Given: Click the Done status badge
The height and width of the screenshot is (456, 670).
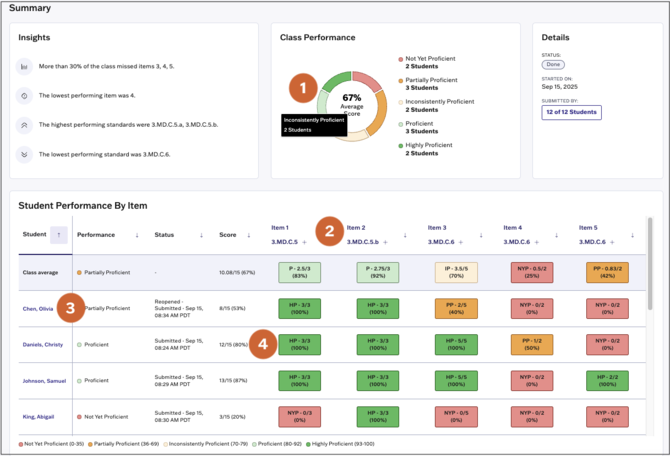Looking at the screenshot, I should coord(553,65).
